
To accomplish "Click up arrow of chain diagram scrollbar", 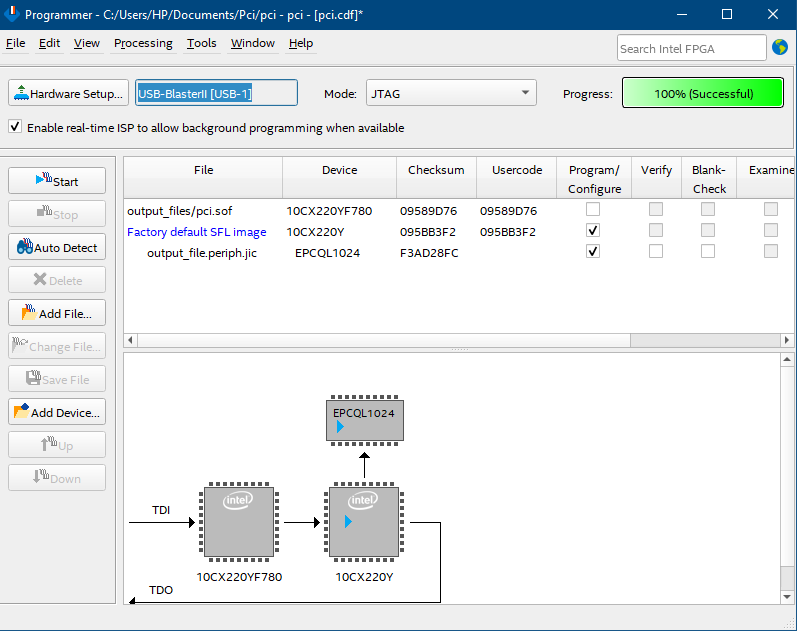I will pos(787,360).
